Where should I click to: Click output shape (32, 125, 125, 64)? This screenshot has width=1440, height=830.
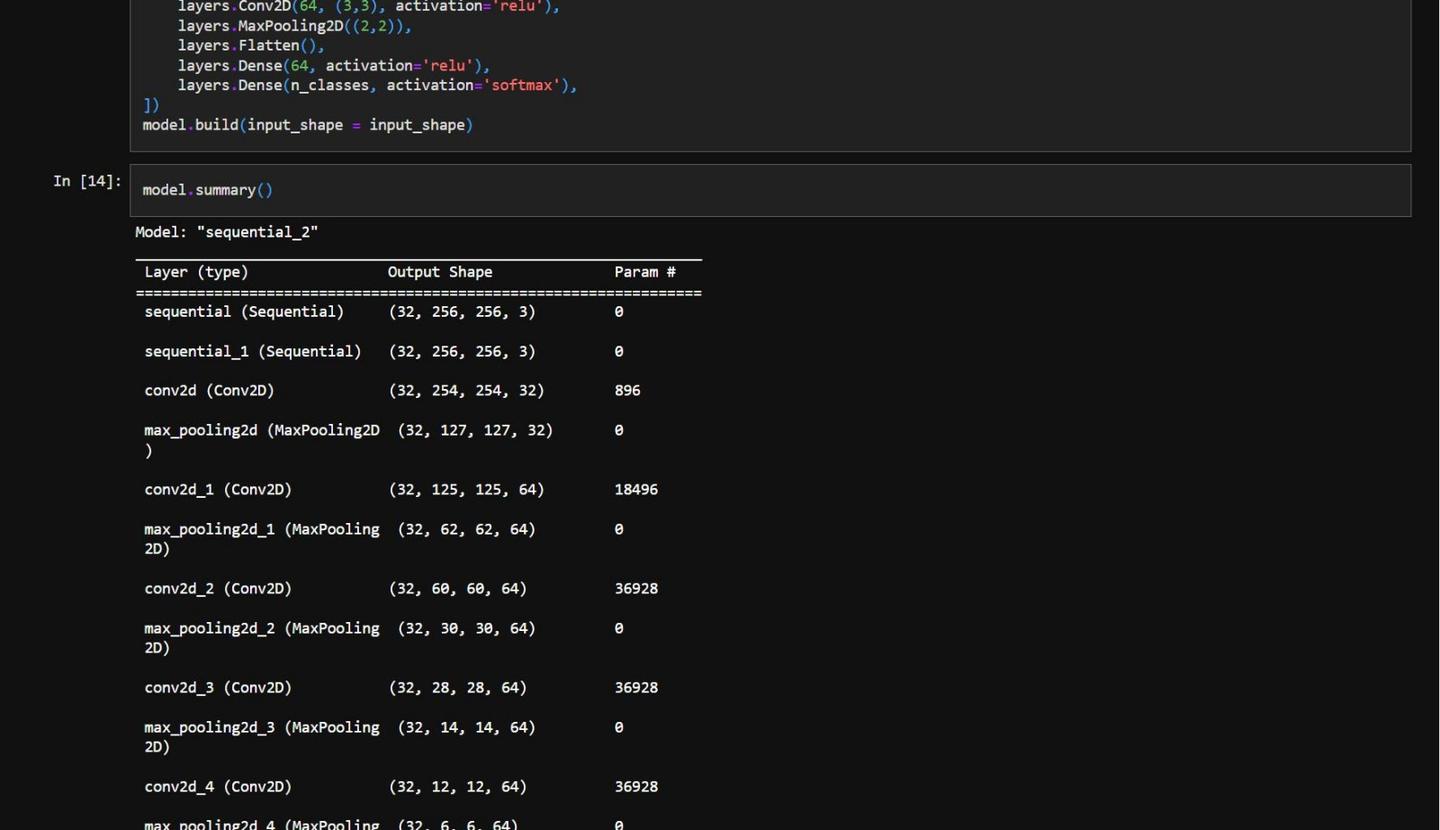[466, 490]
